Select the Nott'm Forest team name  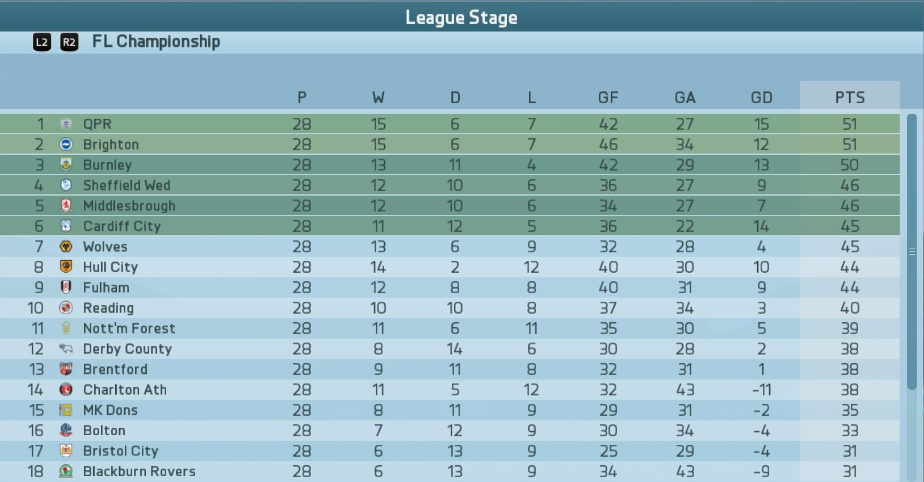point(129,328)
